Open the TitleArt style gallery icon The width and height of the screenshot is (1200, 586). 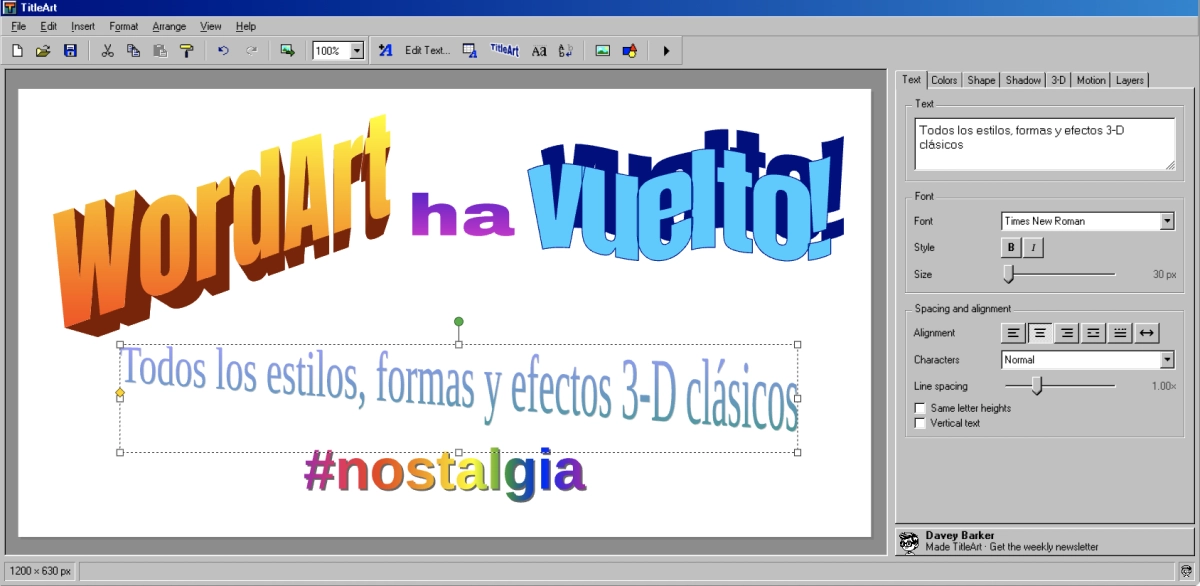pyautogui.click(x=505, y=50)
